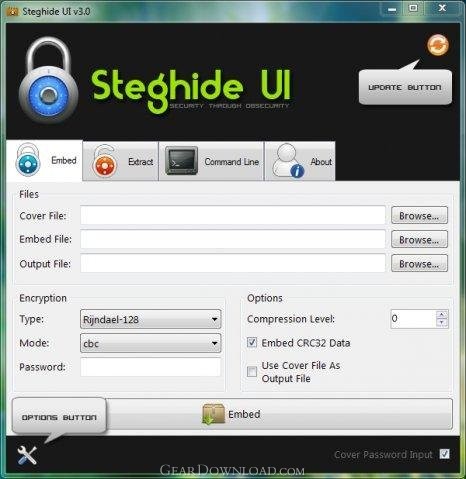The width and height of the screenshot is (466, 479).
Task: Open options via wrench and screwdriver icon
Action: pyautogui.click(x=27, y=455)
